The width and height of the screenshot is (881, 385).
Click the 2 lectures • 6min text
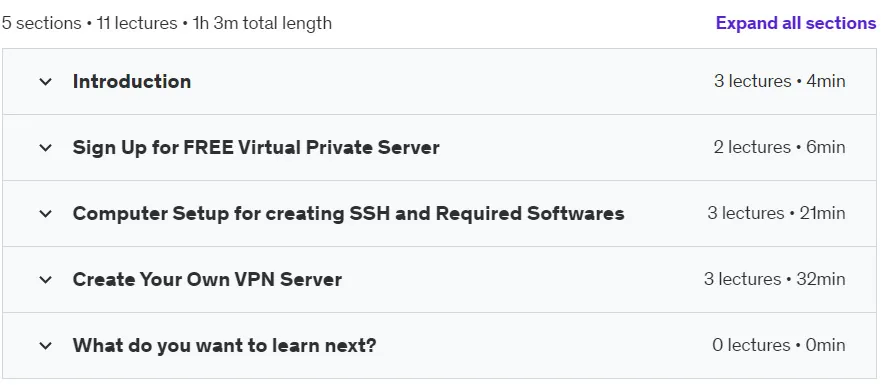point(780,147)
